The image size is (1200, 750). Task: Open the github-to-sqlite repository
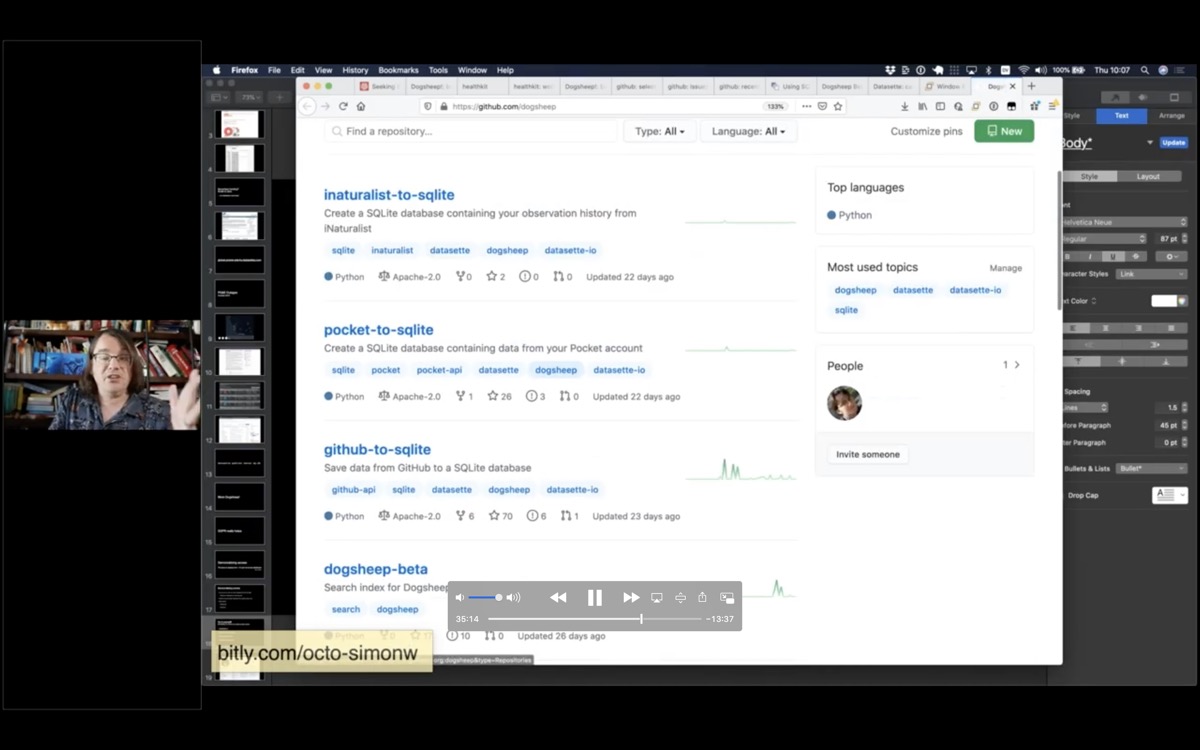coord(378,450)
